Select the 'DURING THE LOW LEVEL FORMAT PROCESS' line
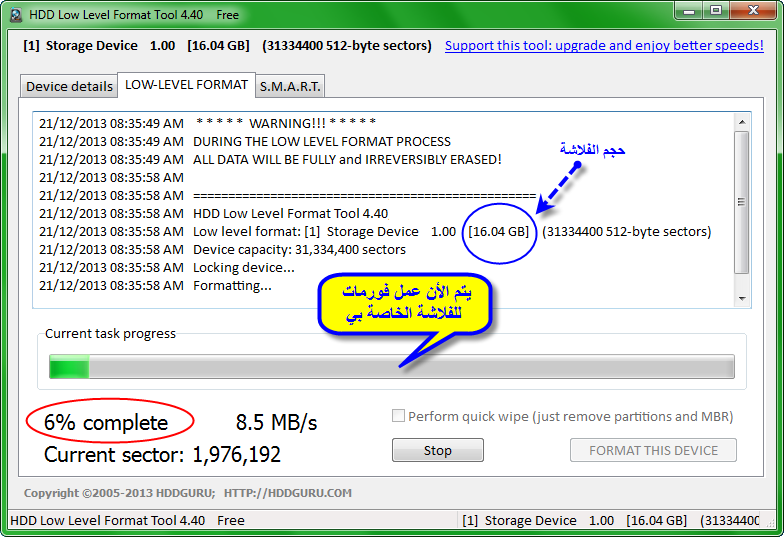 click(245, 141)
